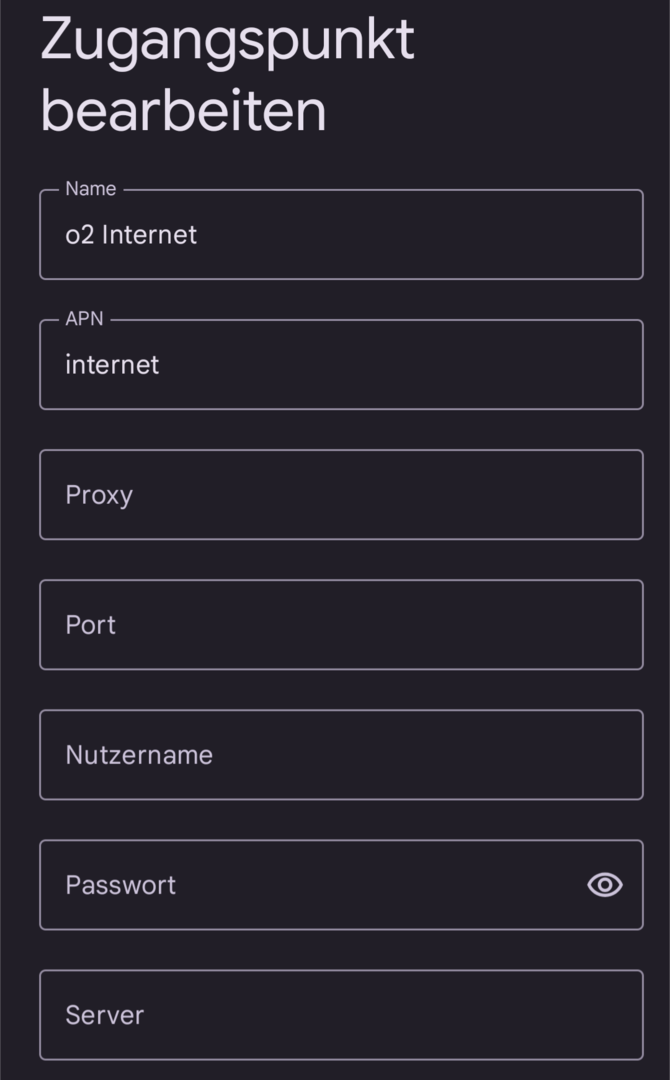Click empty space right of APN value
Viewport: 670px width, 1080px height.
point(420,365)
